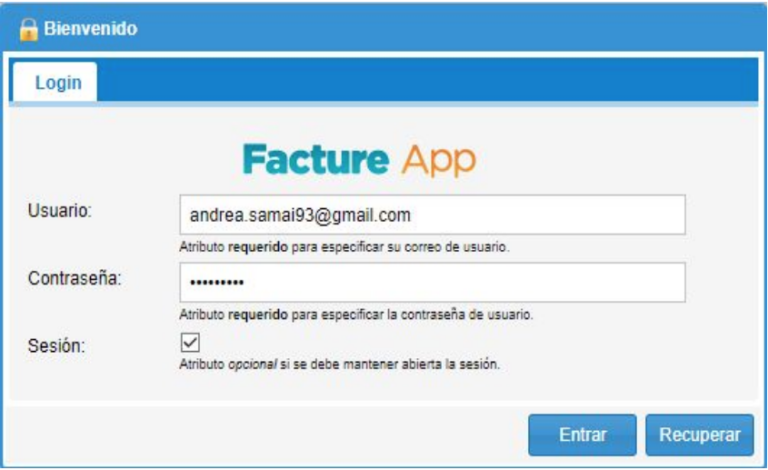Click the Usuario field label

[x=60, y=211]
